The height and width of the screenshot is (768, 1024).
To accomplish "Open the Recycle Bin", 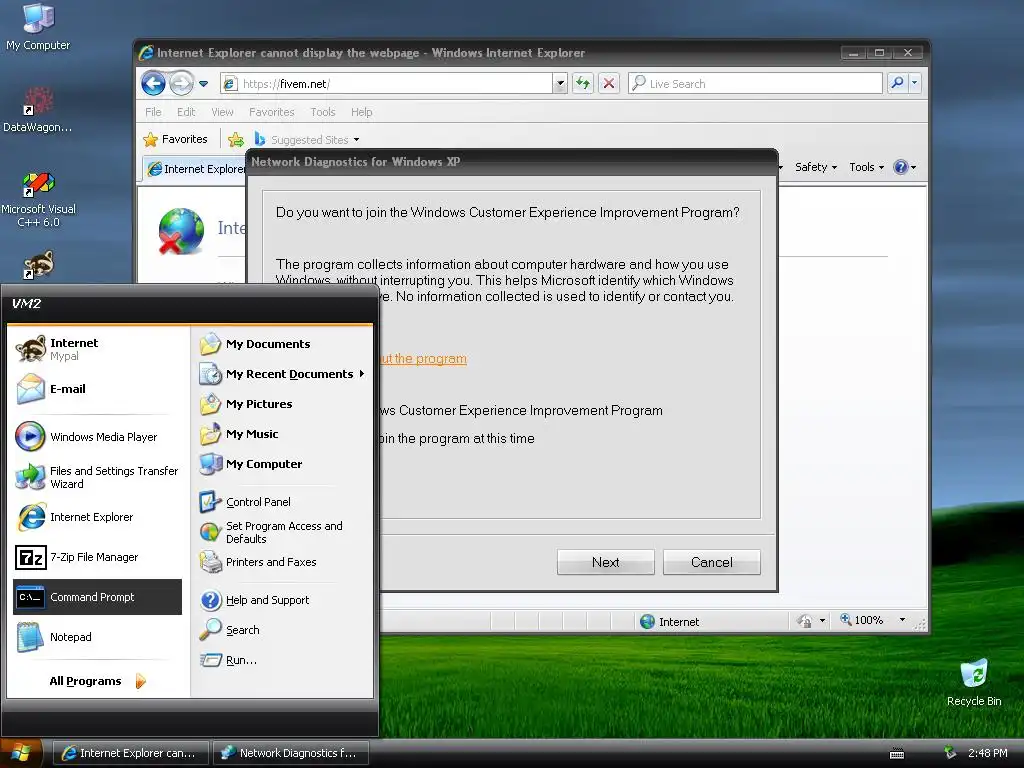I will (x=974, y=683).
